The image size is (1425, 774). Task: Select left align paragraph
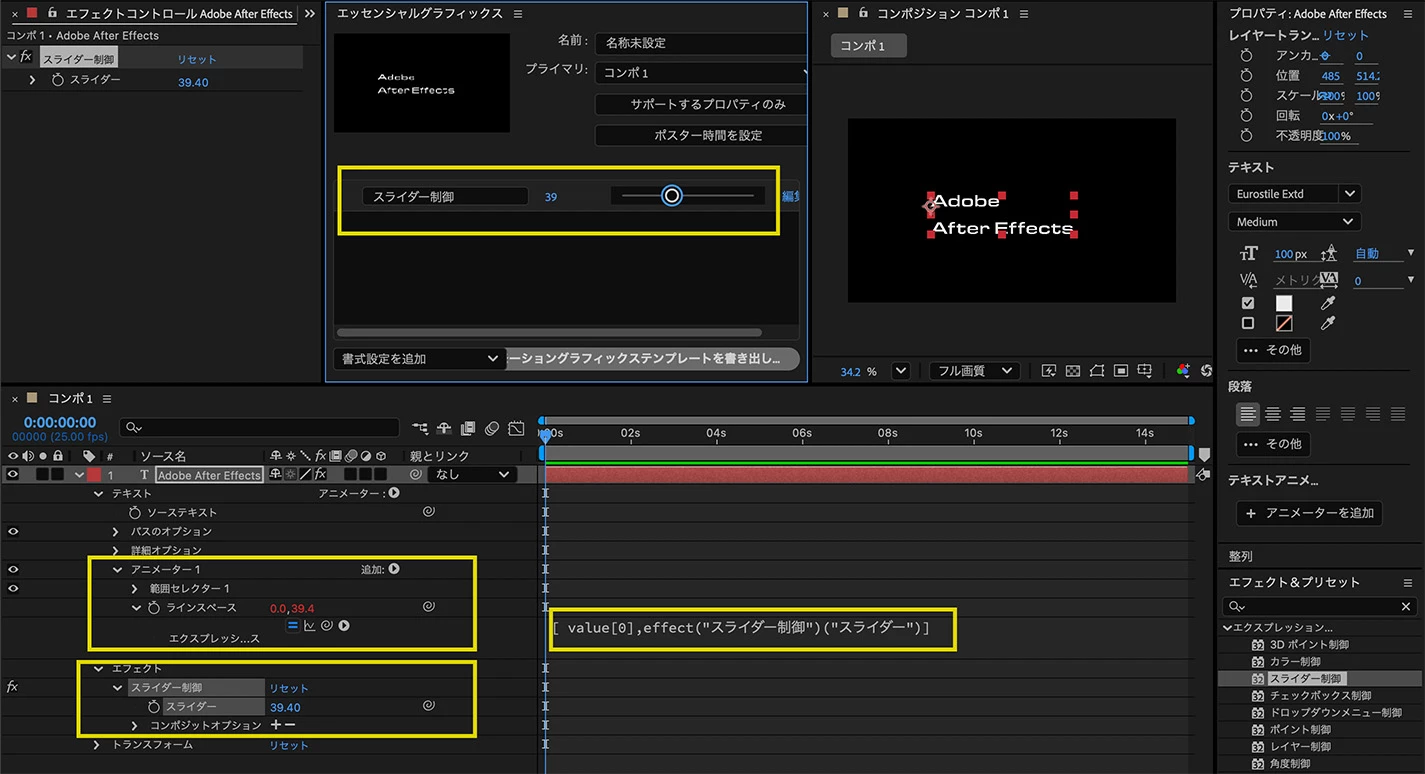pos(1248,413)
